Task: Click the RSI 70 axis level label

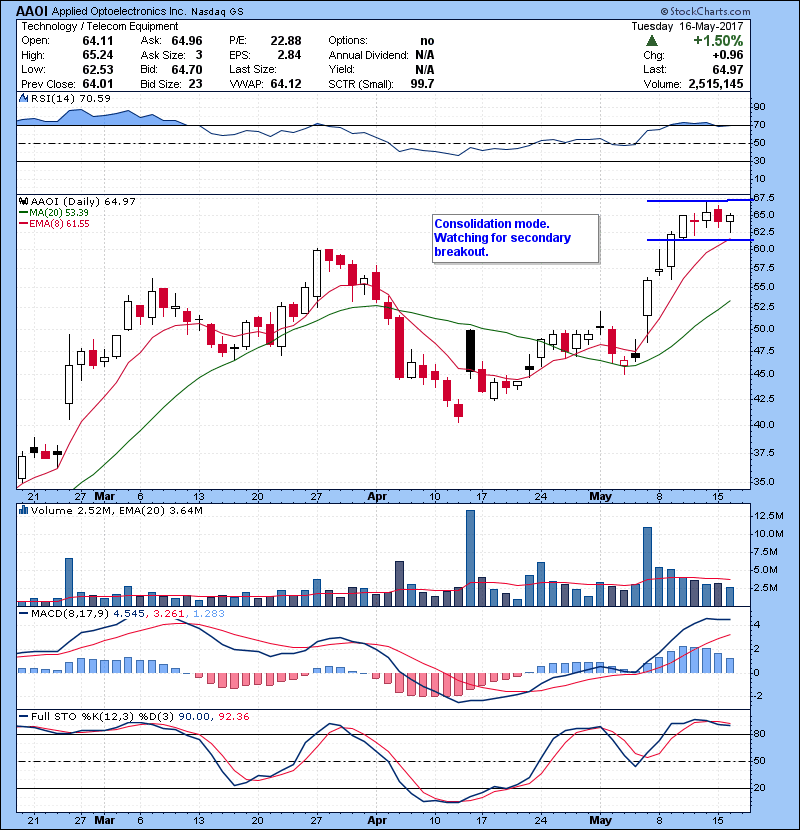Action: coord(760,125)
